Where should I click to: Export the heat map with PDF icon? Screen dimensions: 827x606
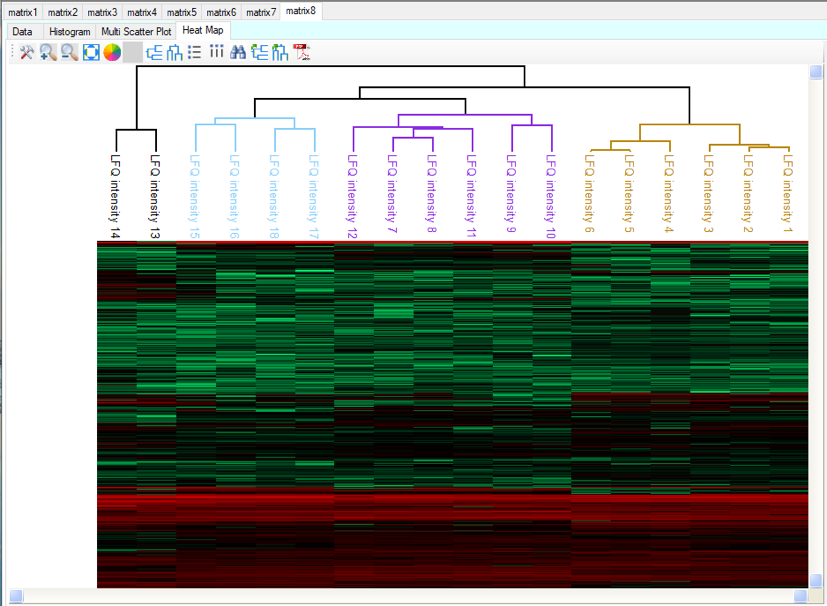(301, 52)
